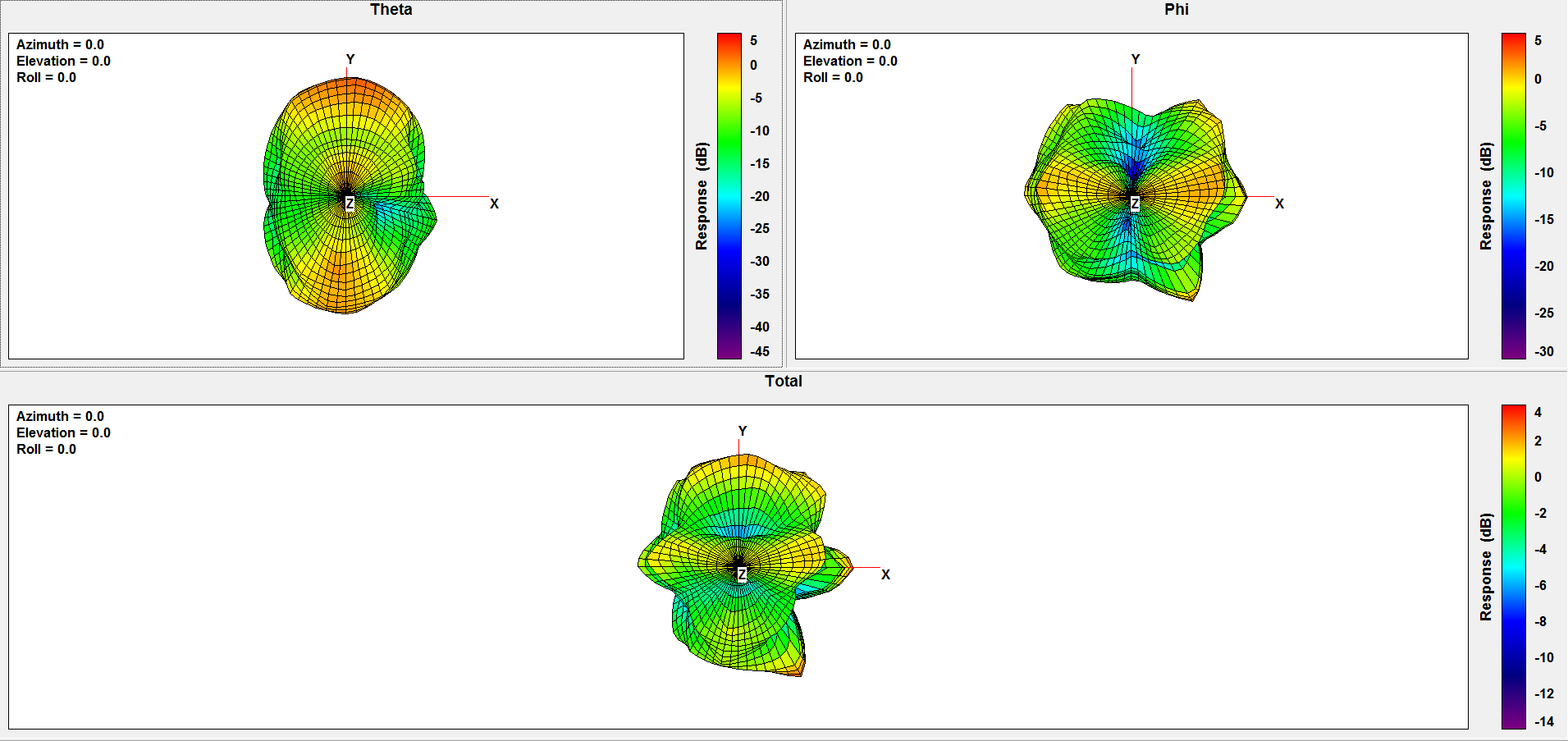Image resolution: width=1568 pixels, height=741 pixels.
Task: Click 'Elevation = 0.0' in Theta plot
Action: tap(63, 62)
